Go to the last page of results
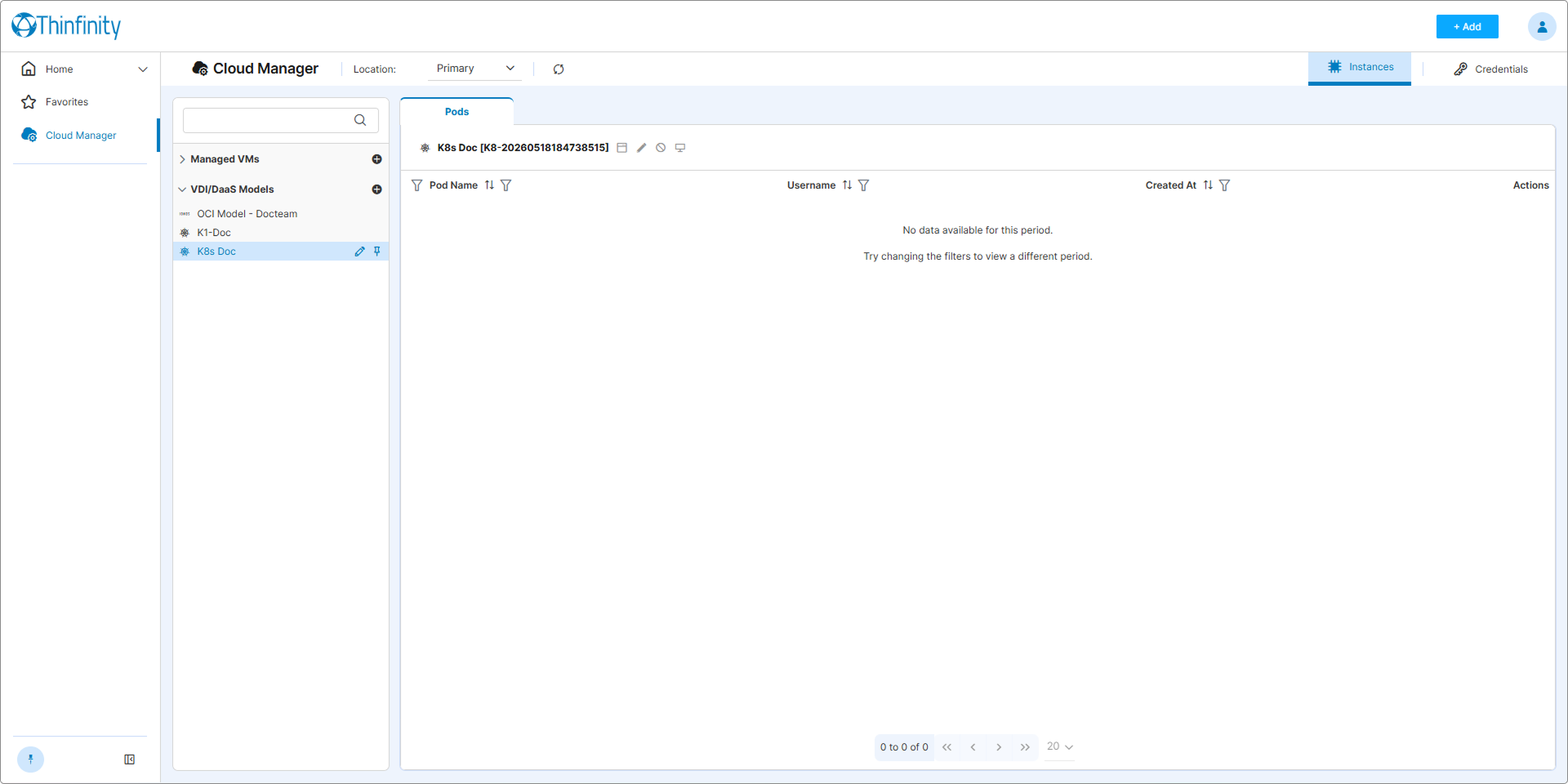Screen dimensions: 1568x784 coord(1025,747)
